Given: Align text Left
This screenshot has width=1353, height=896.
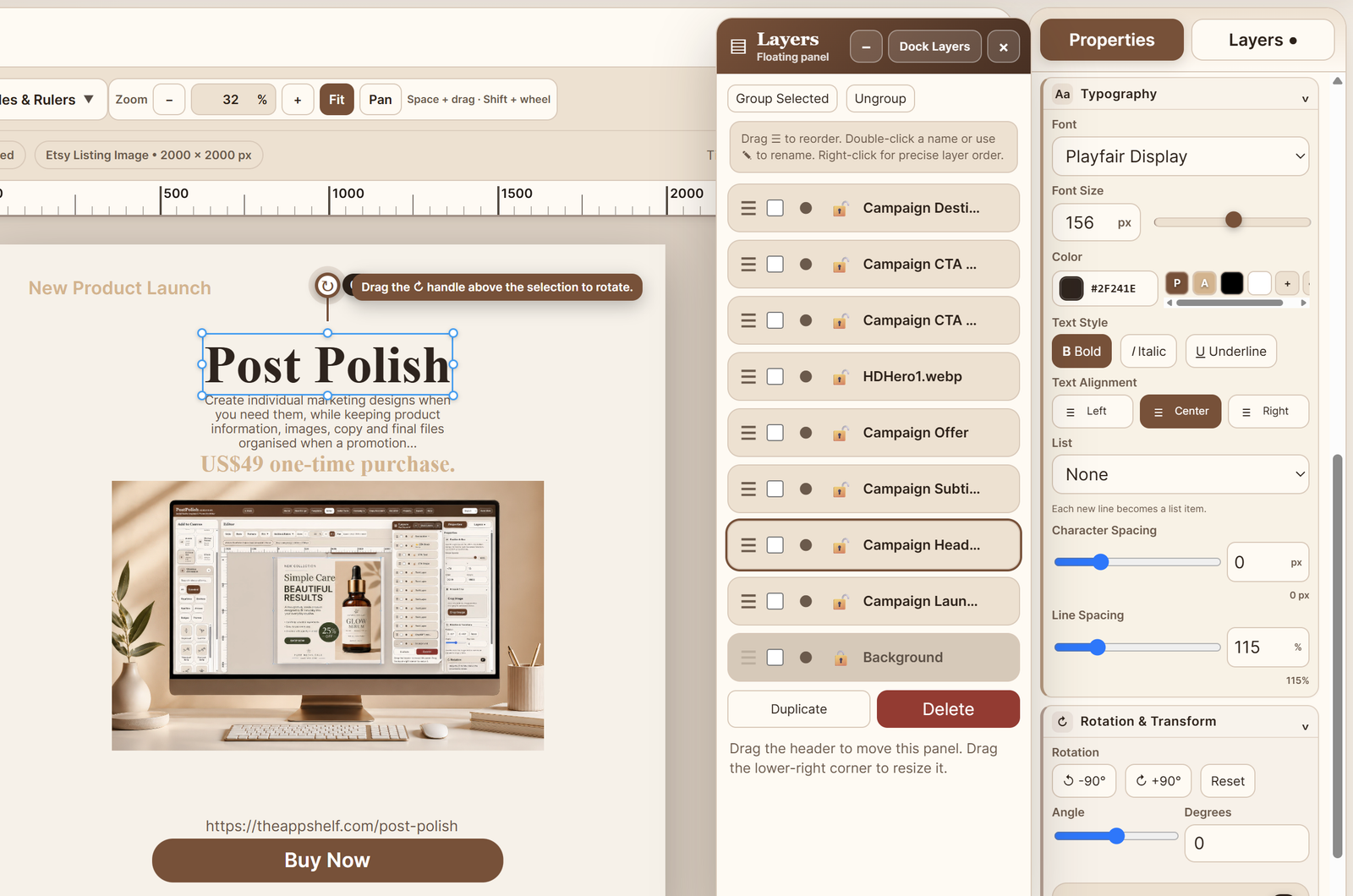Looking at the screenshot, I should coord(1093,412).
